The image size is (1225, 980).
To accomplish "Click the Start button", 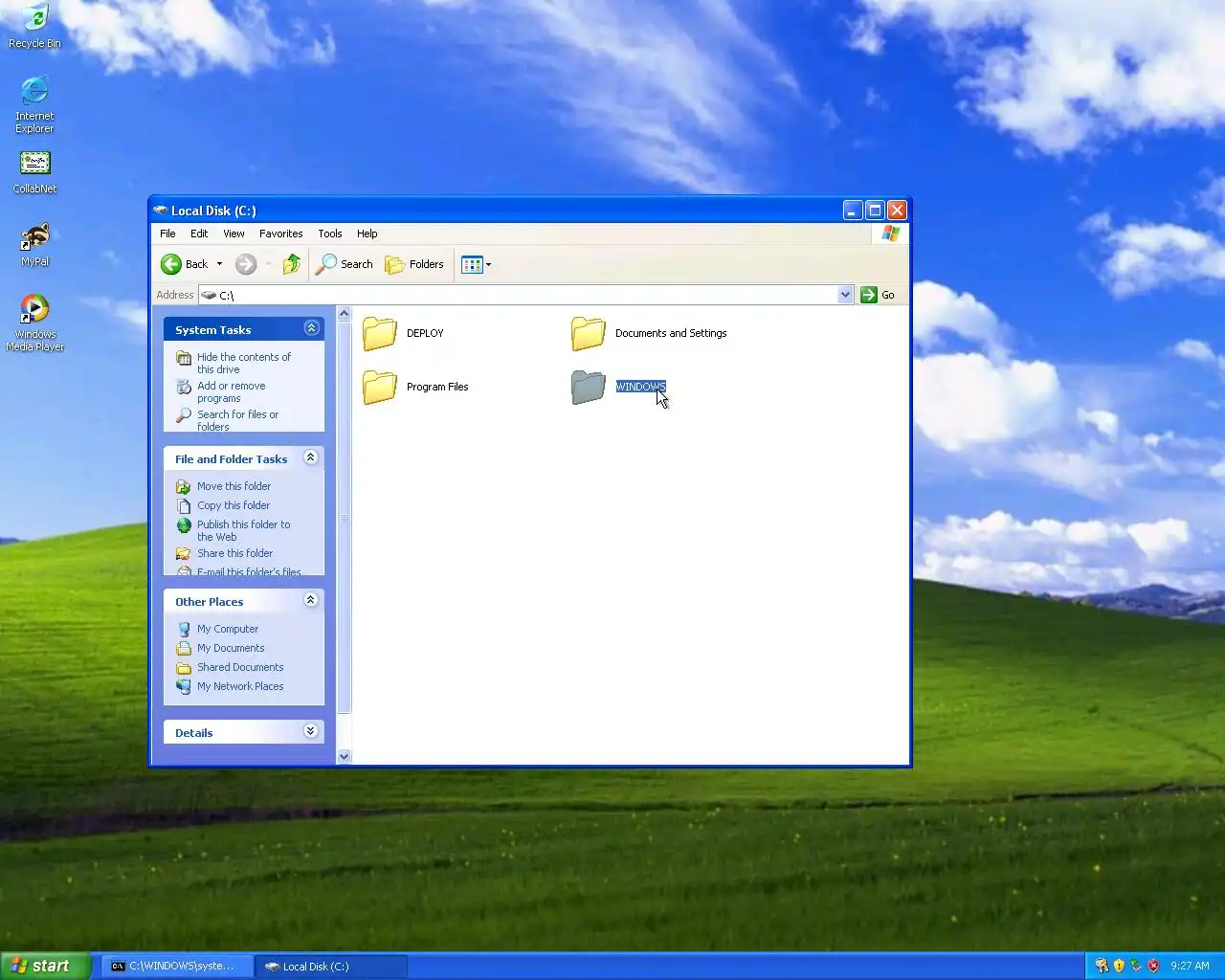I will [45, 966].
